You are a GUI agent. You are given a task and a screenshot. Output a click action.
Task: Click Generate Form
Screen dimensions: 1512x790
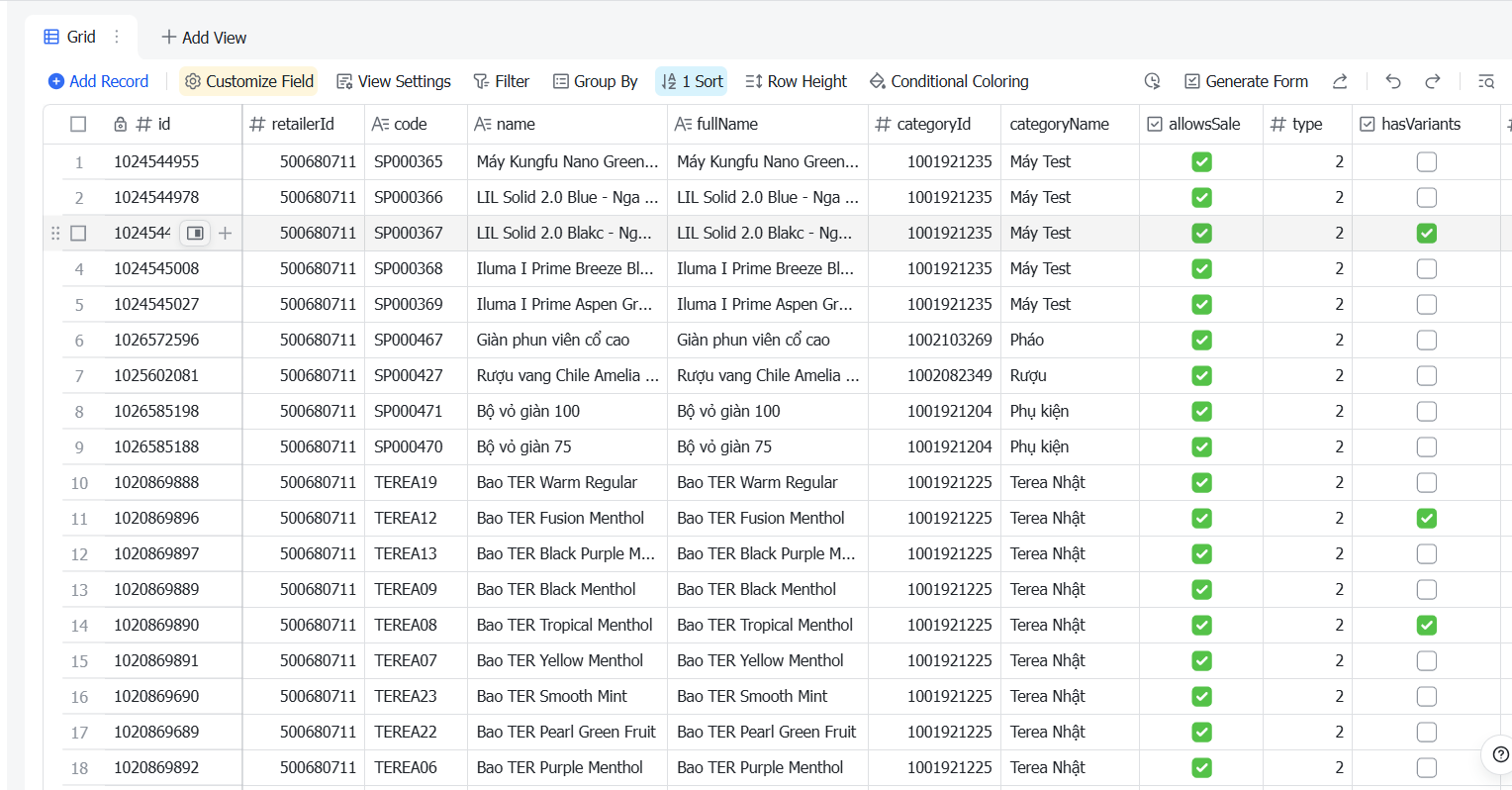coord(1246,81)
